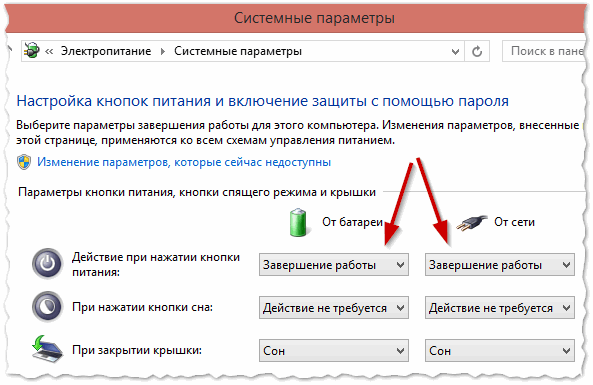The image size is (593, 385).
Task: Open power button action dropdown for plugged in
Action: pos(500,265)
